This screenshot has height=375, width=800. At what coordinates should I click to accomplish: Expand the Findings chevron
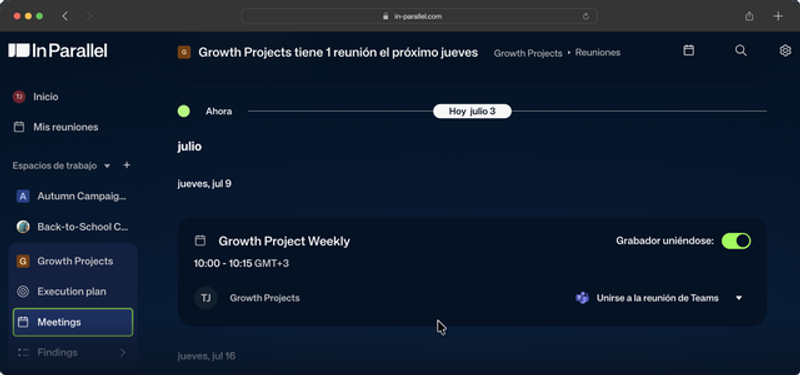click(x=122, y=353)
